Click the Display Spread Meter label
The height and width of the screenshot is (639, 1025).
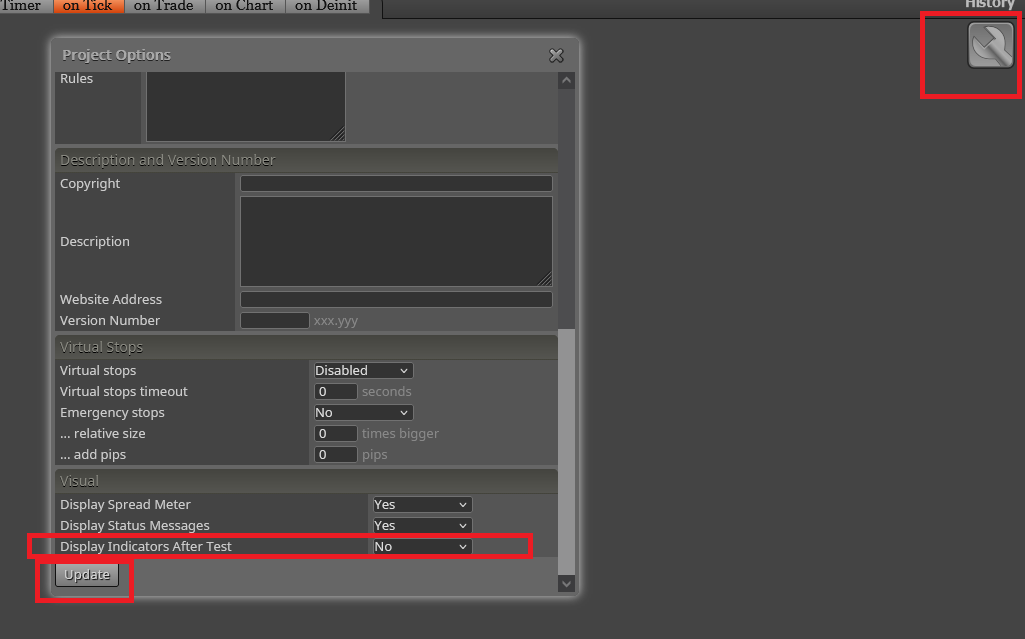click(x=126, y=504)
